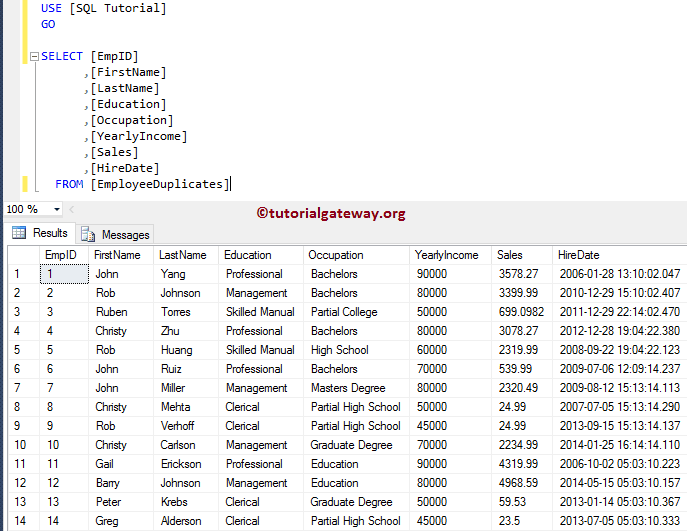Screen dimensions: 687x531
Task: Click the GO keyword in the editor
Action: pos(48,24)
